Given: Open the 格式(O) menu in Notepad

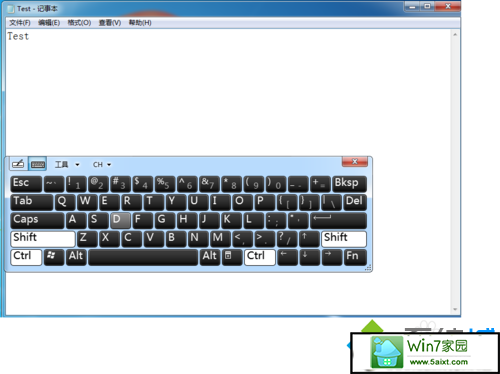Looking at the screenshot, I should click(x=79, y=23).
